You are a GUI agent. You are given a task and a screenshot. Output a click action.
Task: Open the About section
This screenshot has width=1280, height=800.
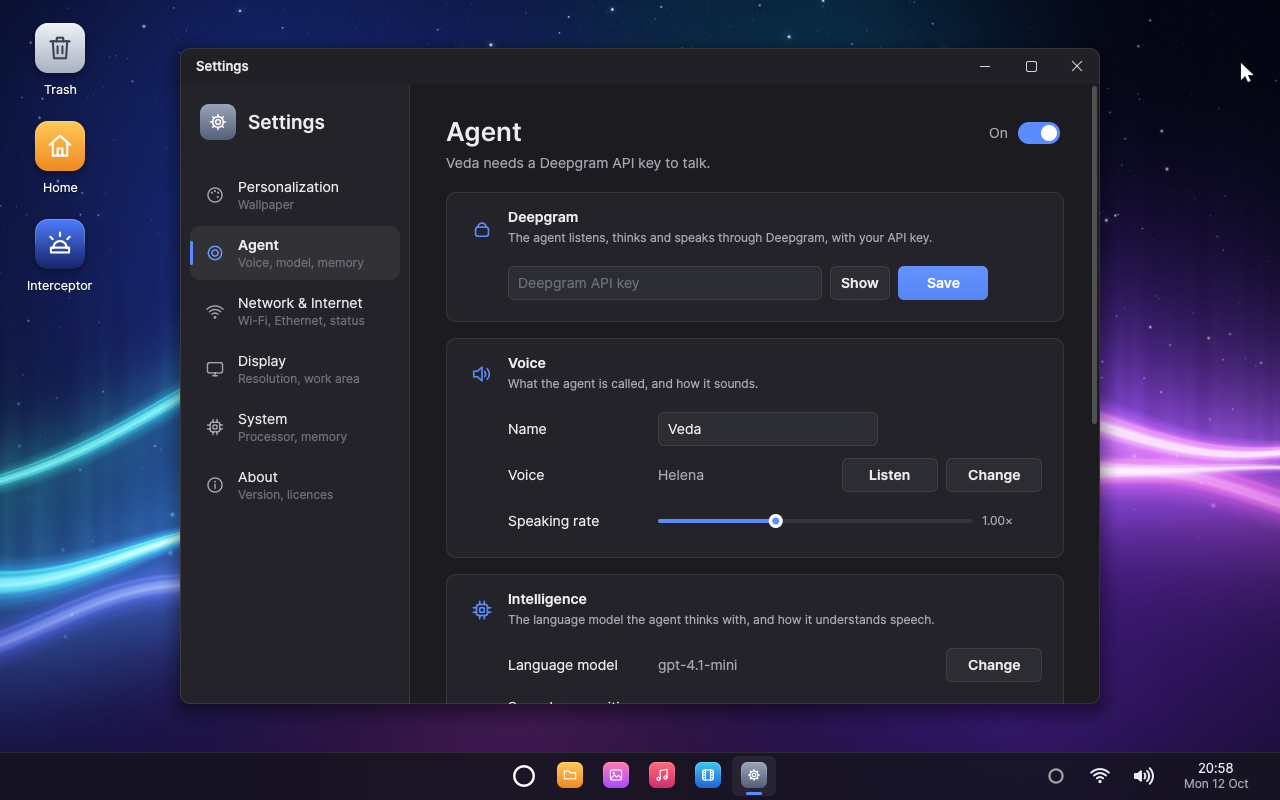point(295,485)
